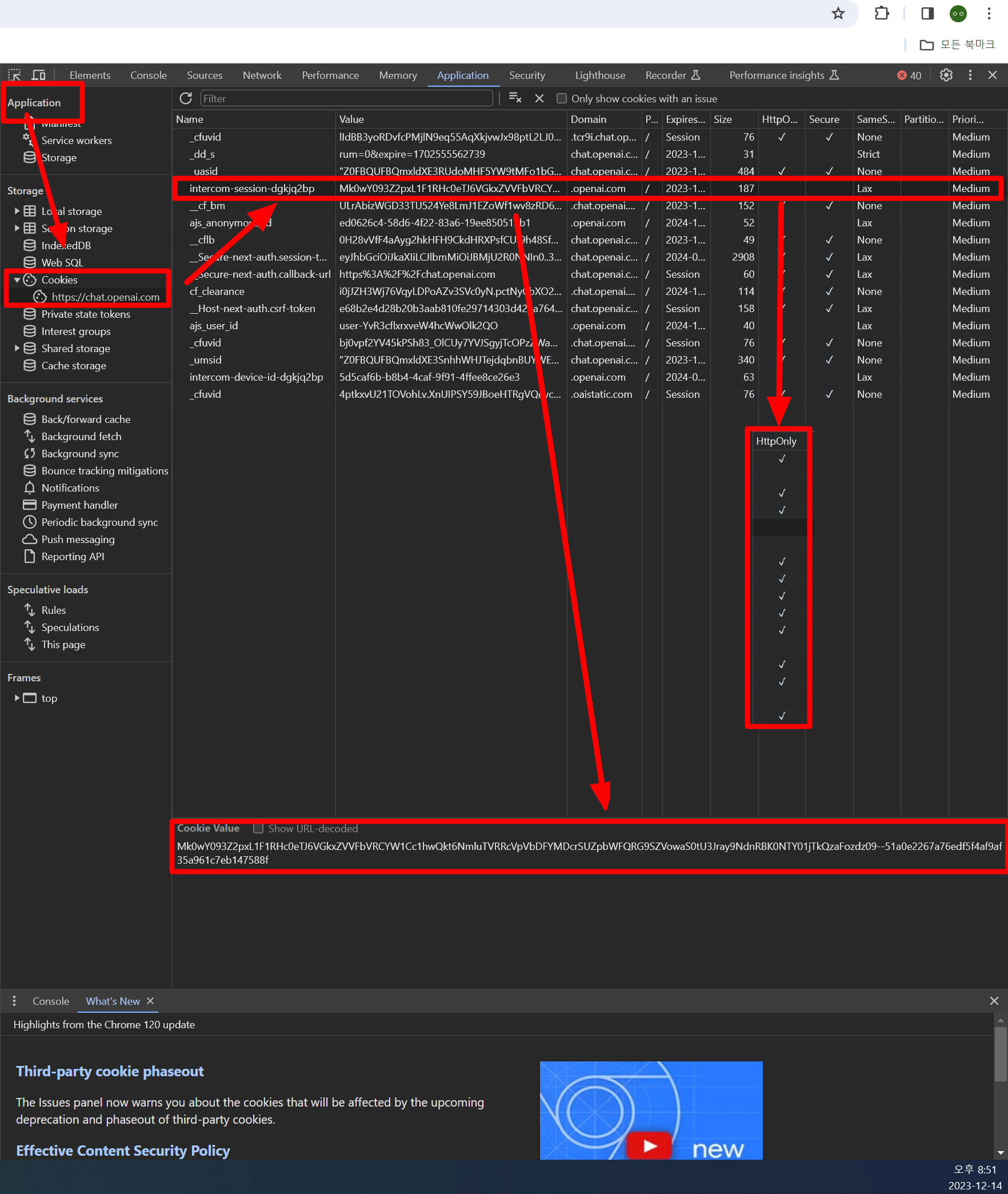Select https://chat.openai.com cookie origin
Image resolution: width=1008 pixels, height=1194 pixels.
pos(106,297)
